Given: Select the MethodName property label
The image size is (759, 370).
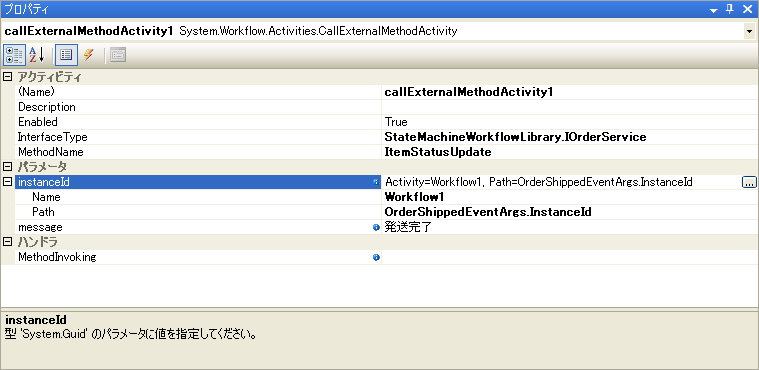Looking at the screenshot, I should (51, 152).
